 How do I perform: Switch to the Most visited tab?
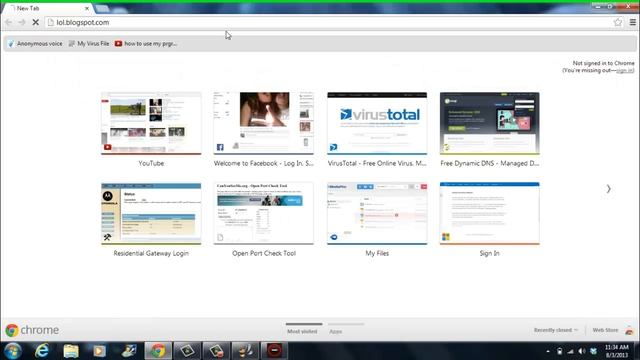tap(302, 331)
